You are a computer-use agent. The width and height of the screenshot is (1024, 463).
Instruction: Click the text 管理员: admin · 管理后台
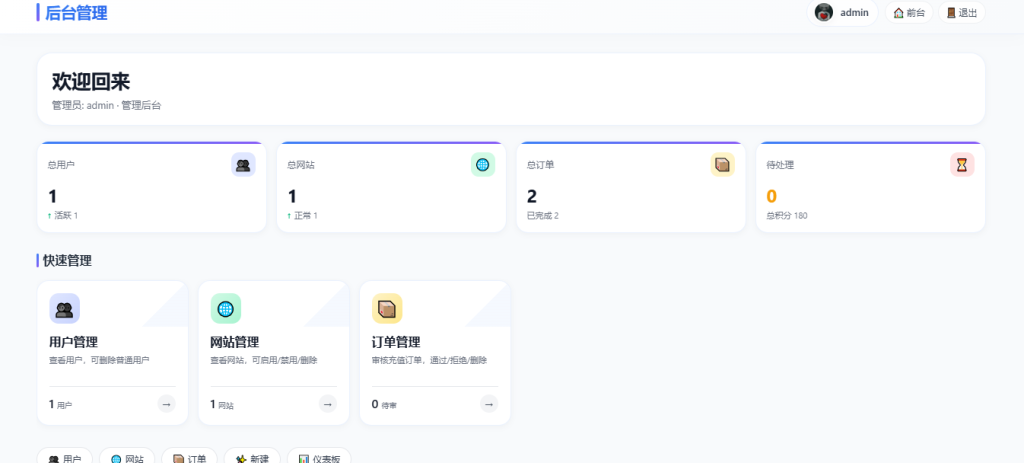tap(106, 105)
